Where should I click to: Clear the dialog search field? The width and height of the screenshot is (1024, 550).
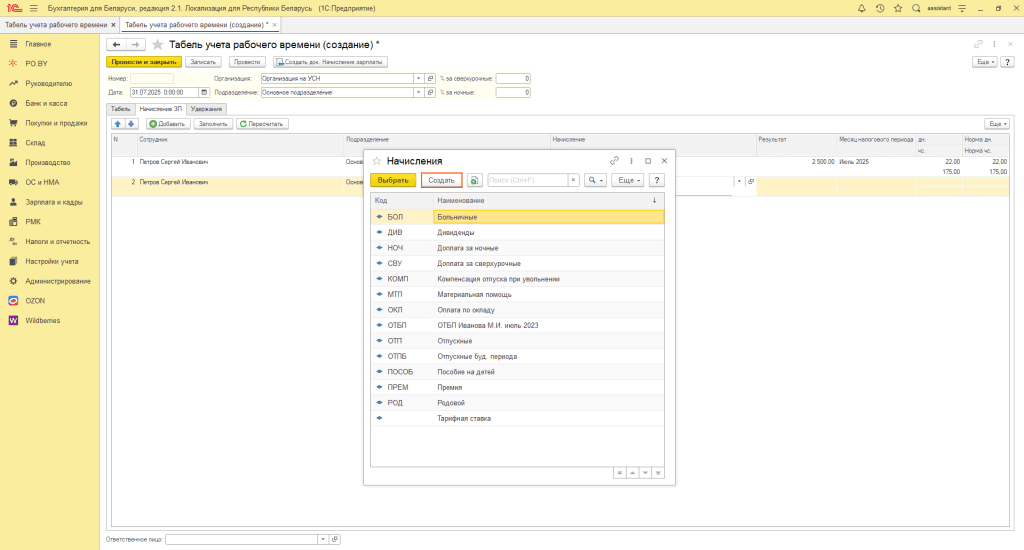[x=573, y=180]
